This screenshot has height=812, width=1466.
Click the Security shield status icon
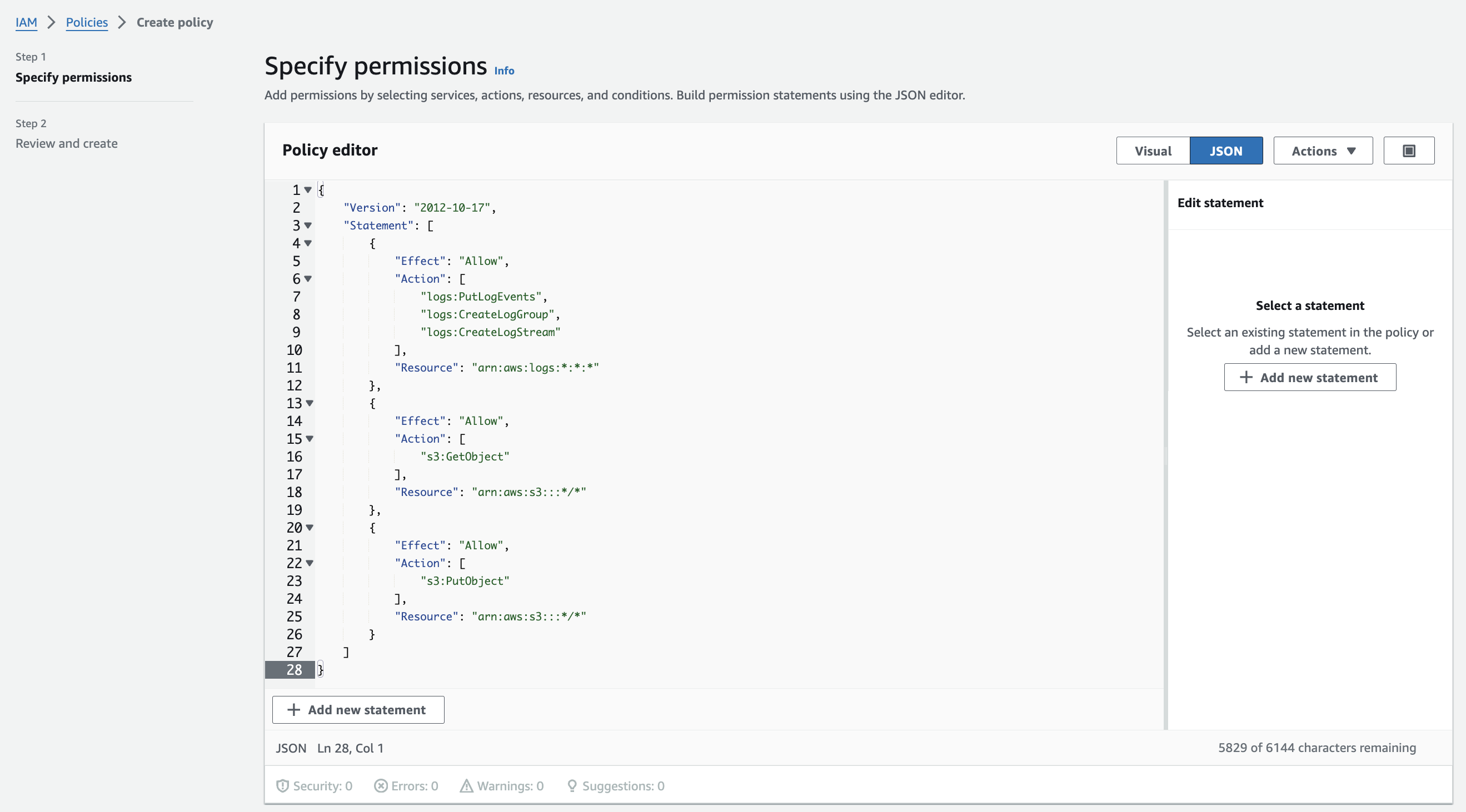click(282, 786)
